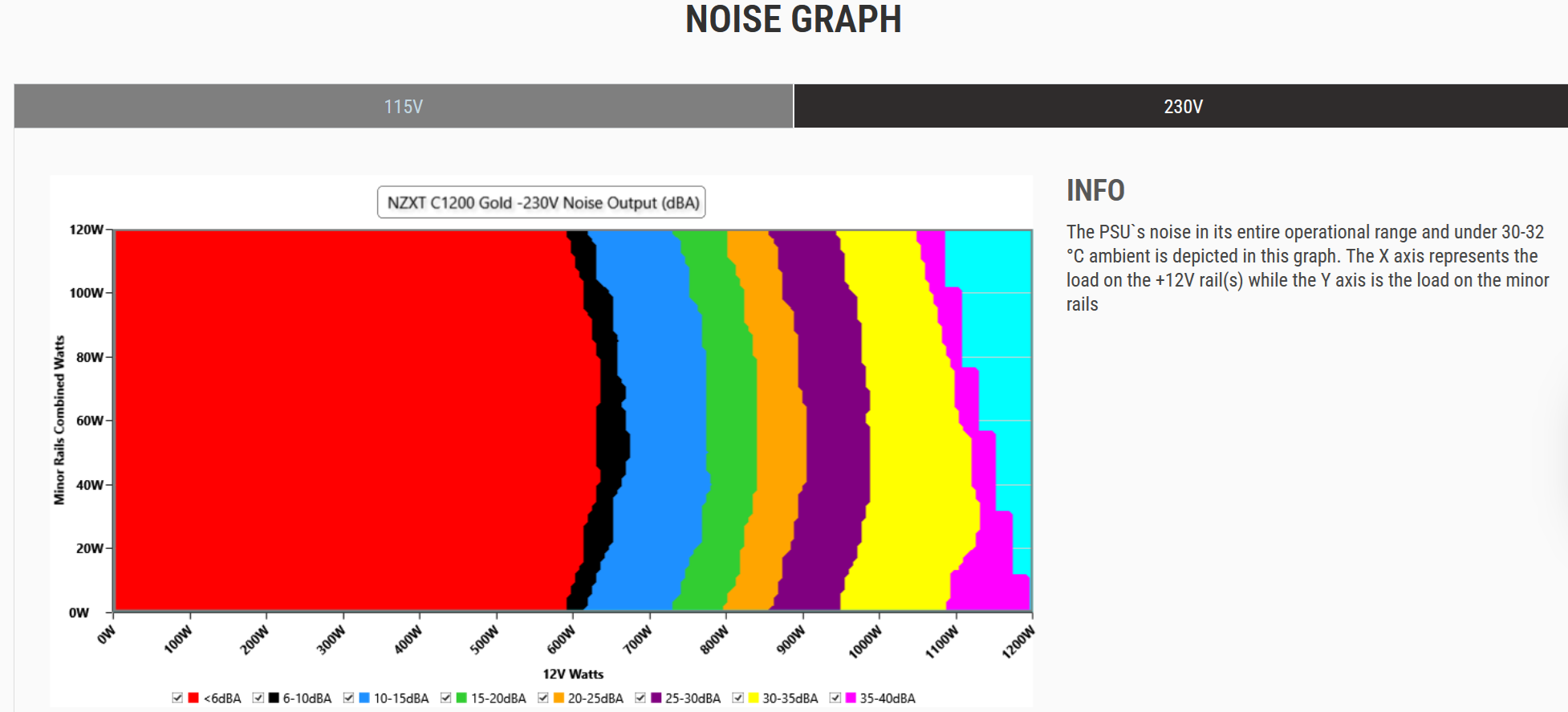Toggle the 6-10dBA series checkbox

(x=258, y=698)
